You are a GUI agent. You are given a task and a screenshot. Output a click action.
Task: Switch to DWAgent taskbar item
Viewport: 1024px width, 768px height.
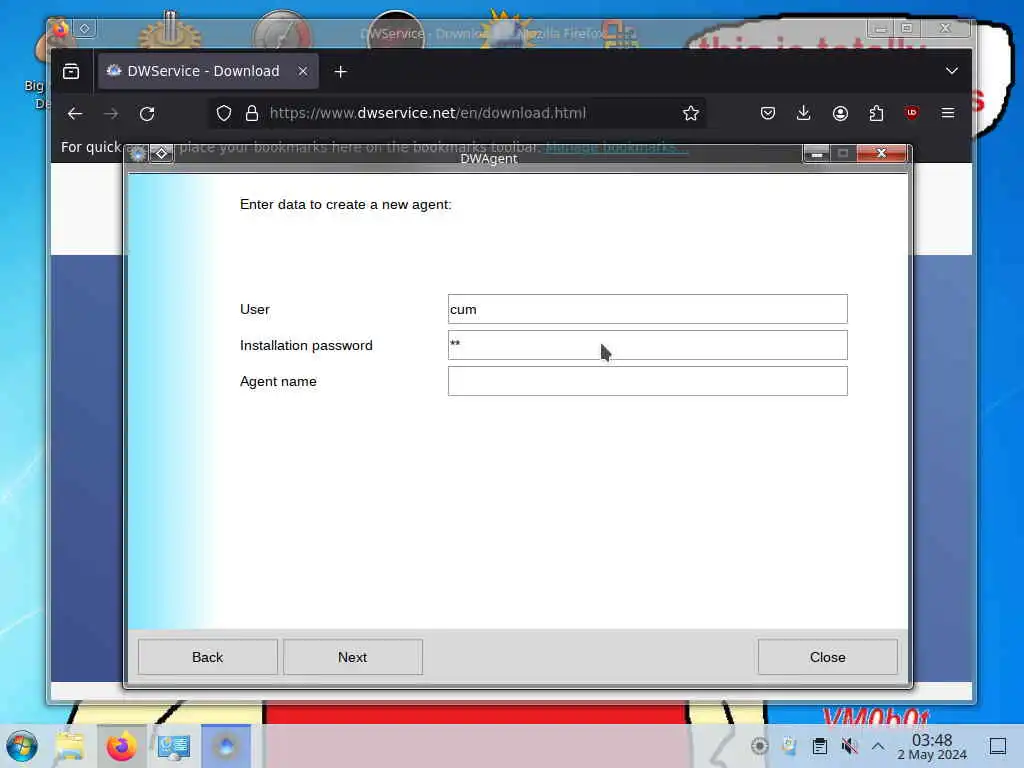point(226,746)
